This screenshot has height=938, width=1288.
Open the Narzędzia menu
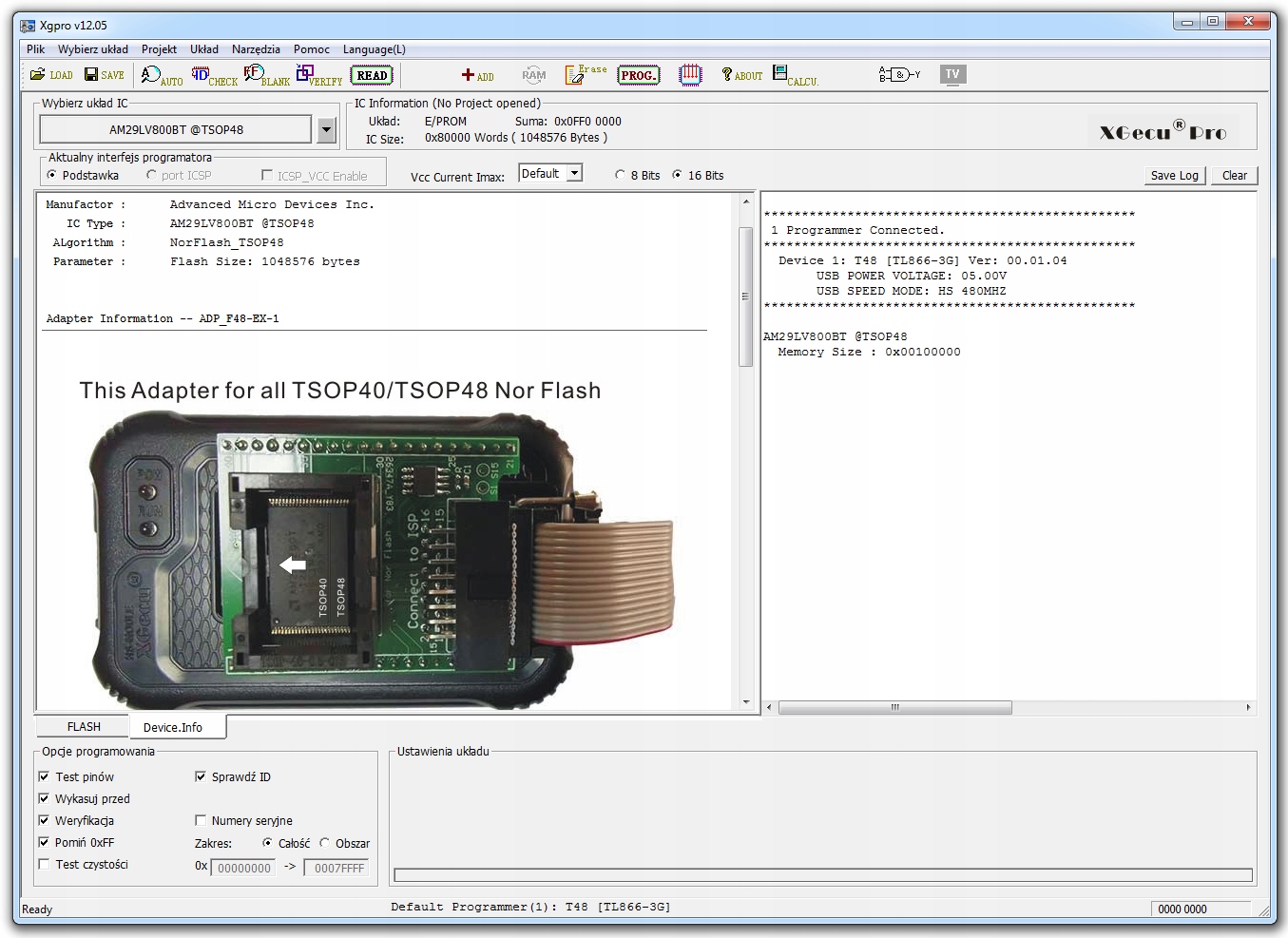(x=256, y=49)
